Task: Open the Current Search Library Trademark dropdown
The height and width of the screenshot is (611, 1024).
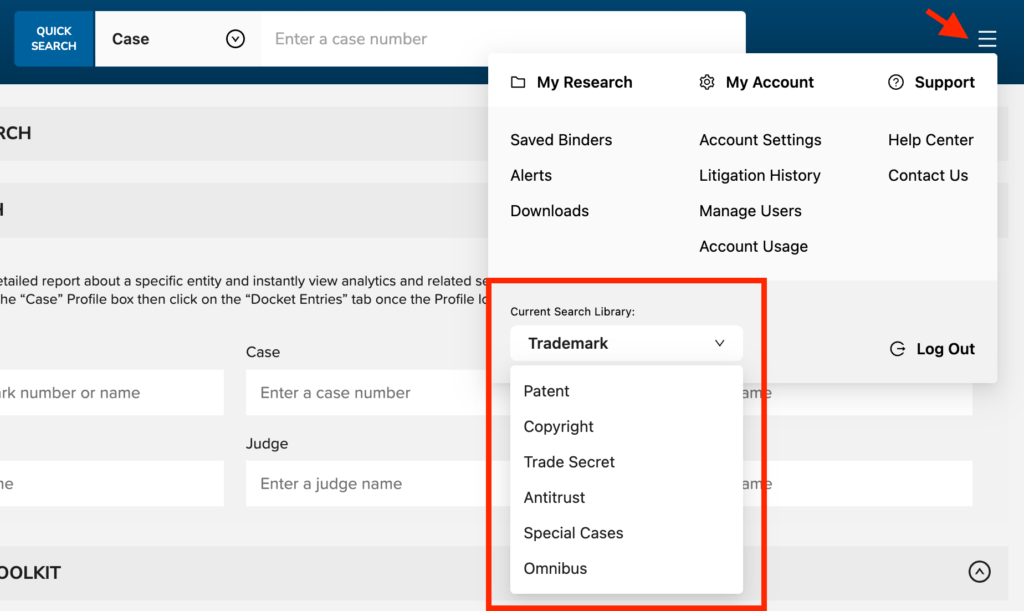Action: [x=626, y=343]
